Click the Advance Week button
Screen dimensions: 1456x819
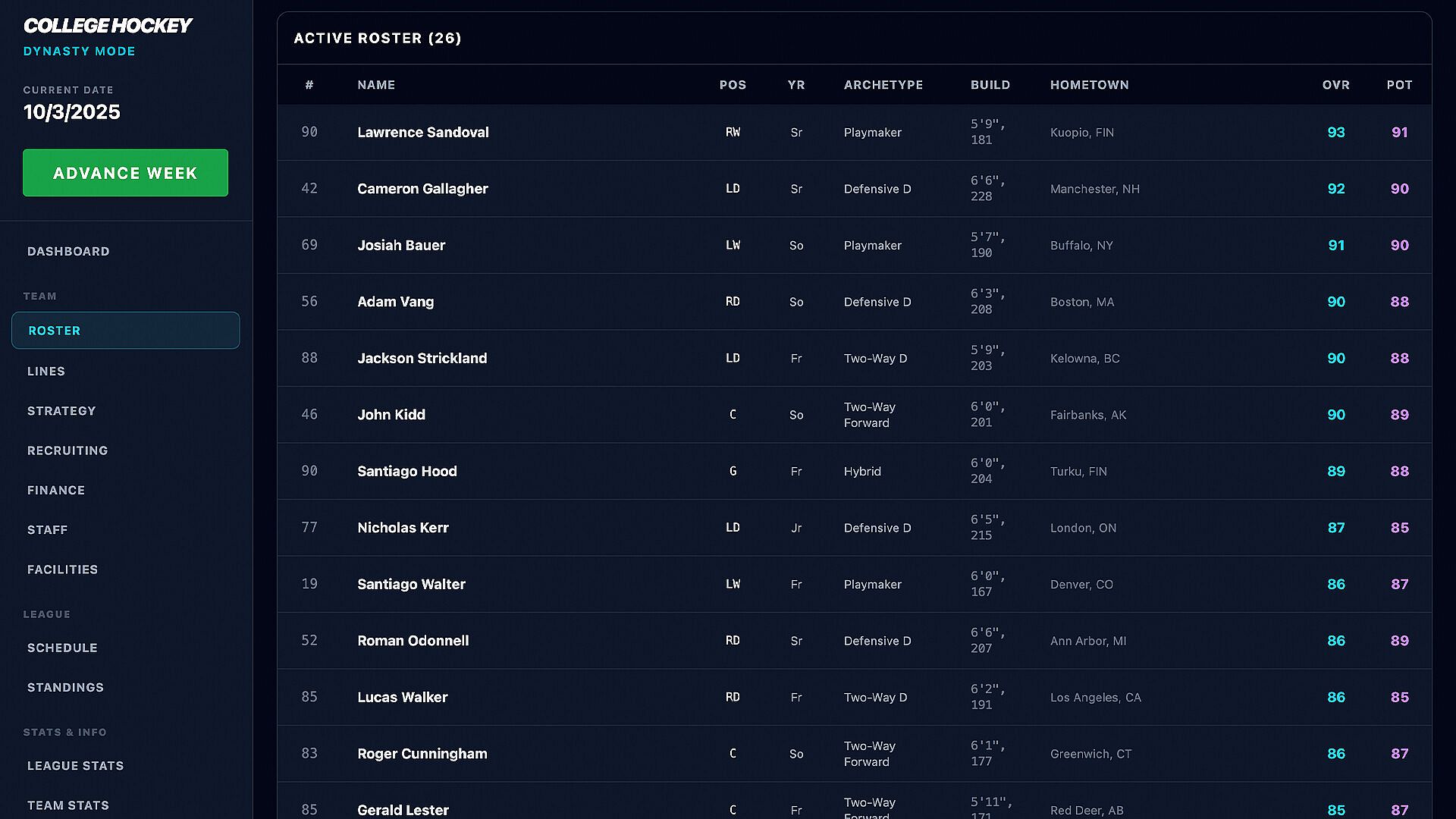[x=125, y=173]
